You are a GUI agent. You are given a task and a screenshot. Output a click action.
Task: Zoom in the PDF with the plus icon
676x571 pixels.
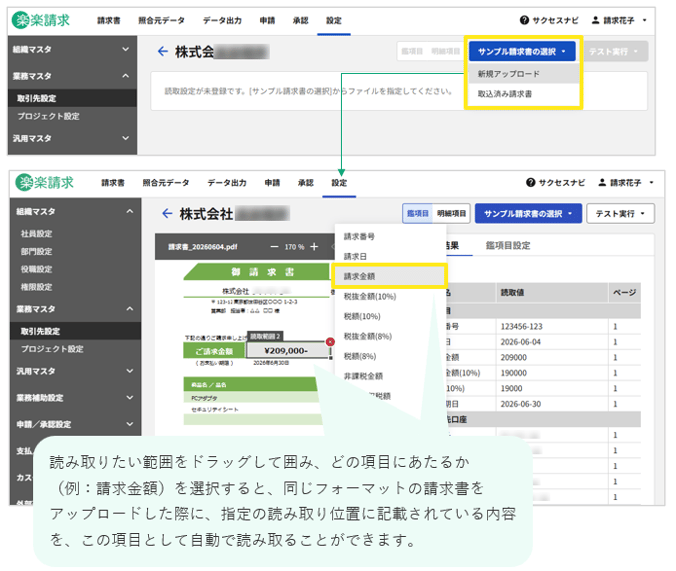[314, 247]
